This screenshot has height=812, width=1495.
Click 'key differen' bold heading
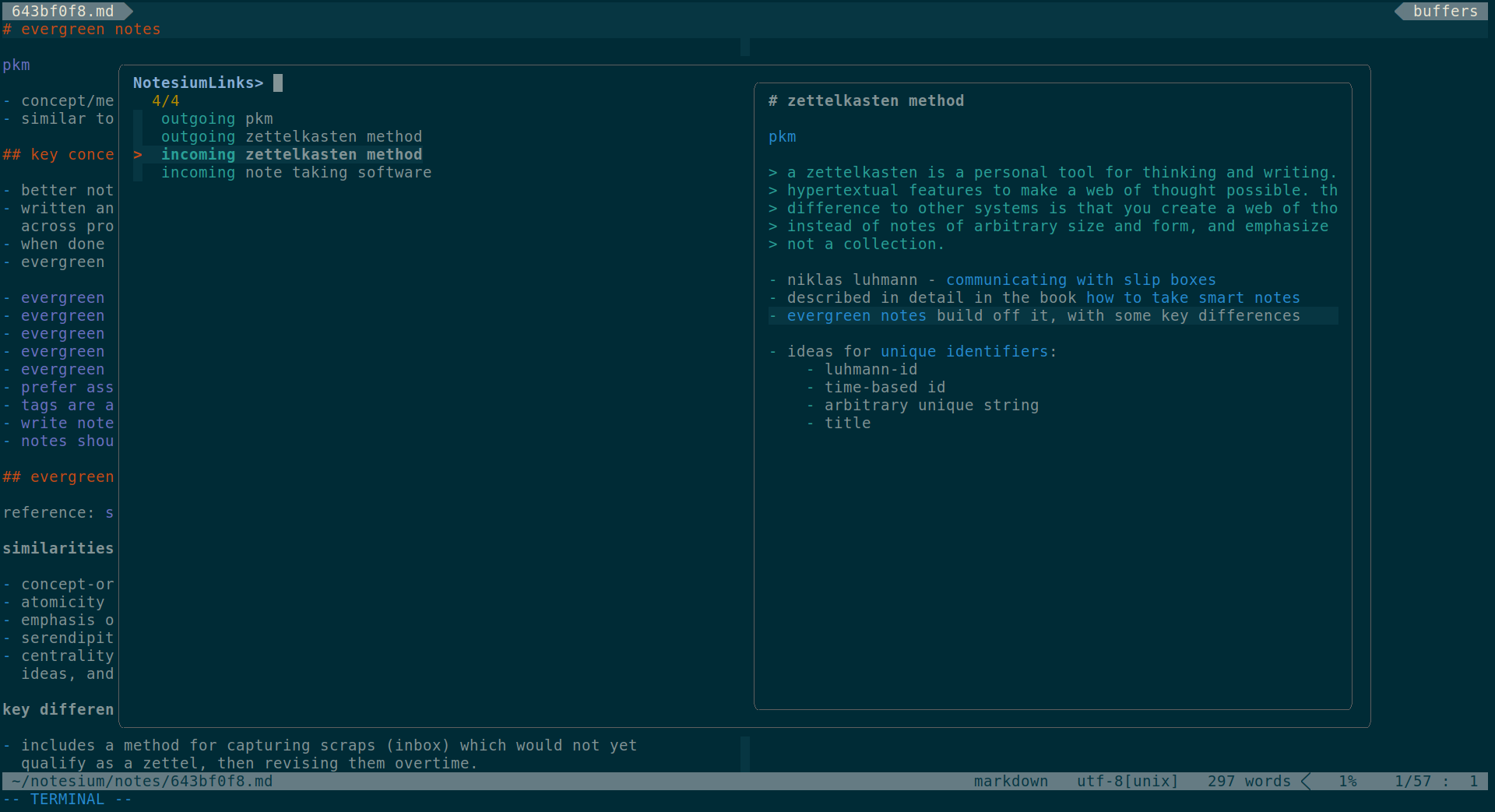click(58, 709)
